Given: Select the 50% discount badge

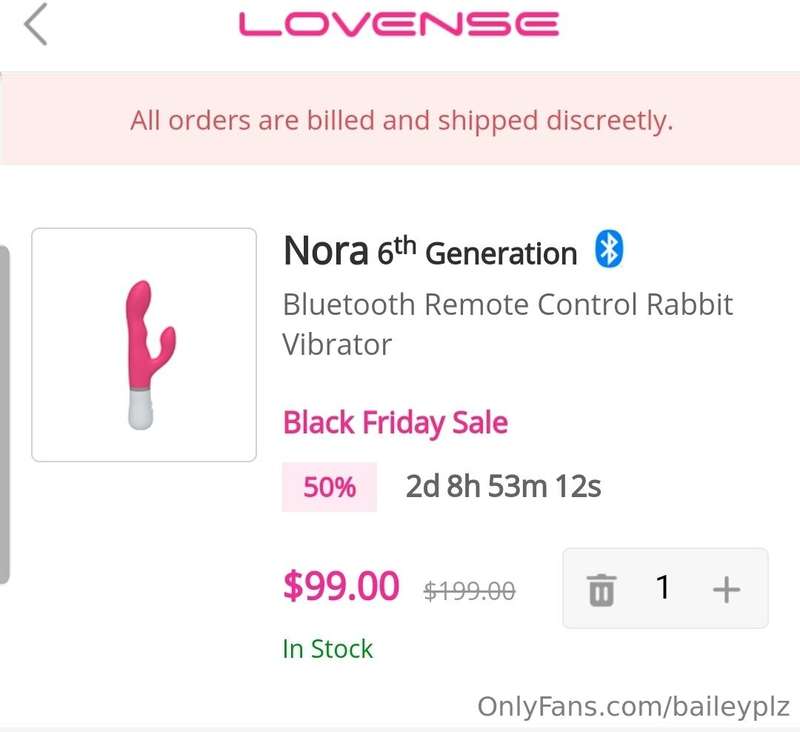Looking at the screenshot, I should [x=329, y=487].
